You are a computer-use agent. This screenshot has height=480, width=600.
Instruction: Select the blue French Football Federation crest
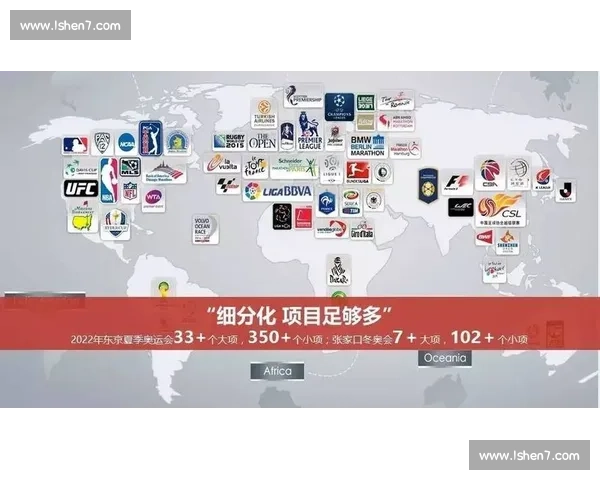(x=327, y=202)
